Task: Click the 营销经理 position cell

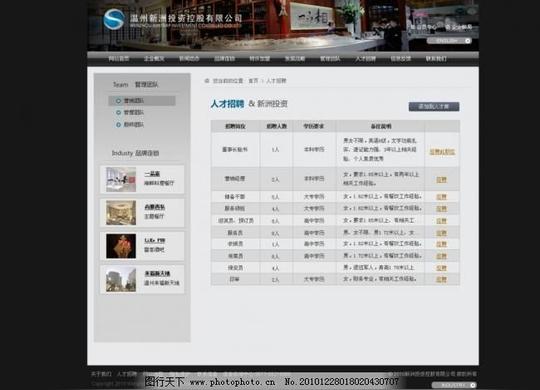Action: [x=235, y=179]
